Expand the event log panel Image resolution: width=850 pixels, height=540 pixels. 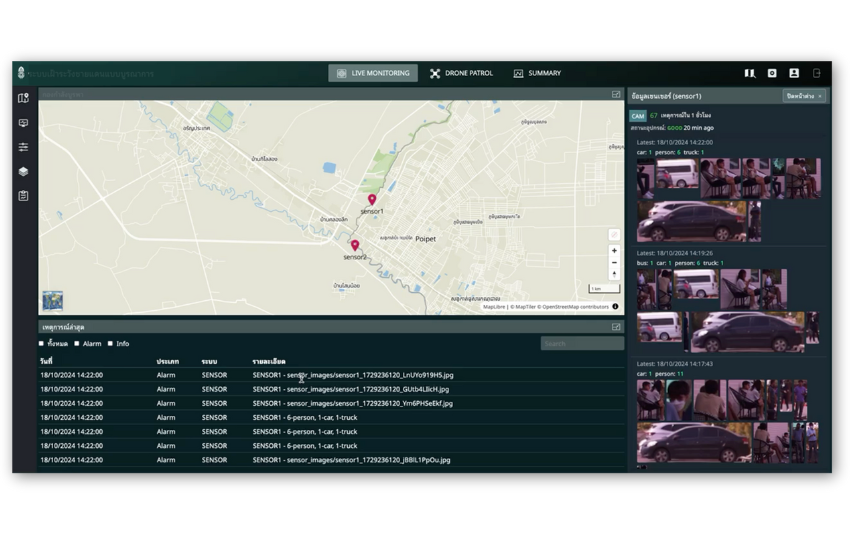tap(616, 327)
